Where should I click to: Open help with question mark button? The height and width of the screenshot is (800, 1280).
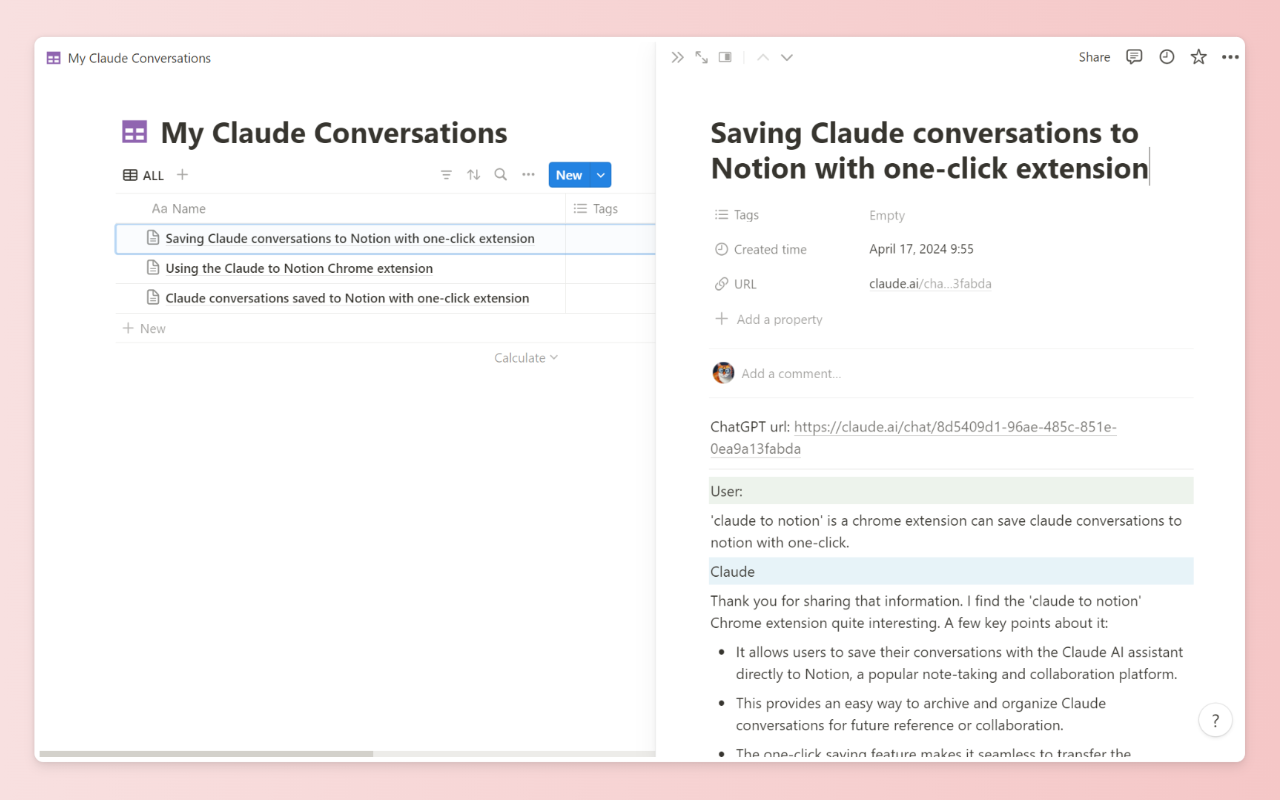tap(1215, 720)
